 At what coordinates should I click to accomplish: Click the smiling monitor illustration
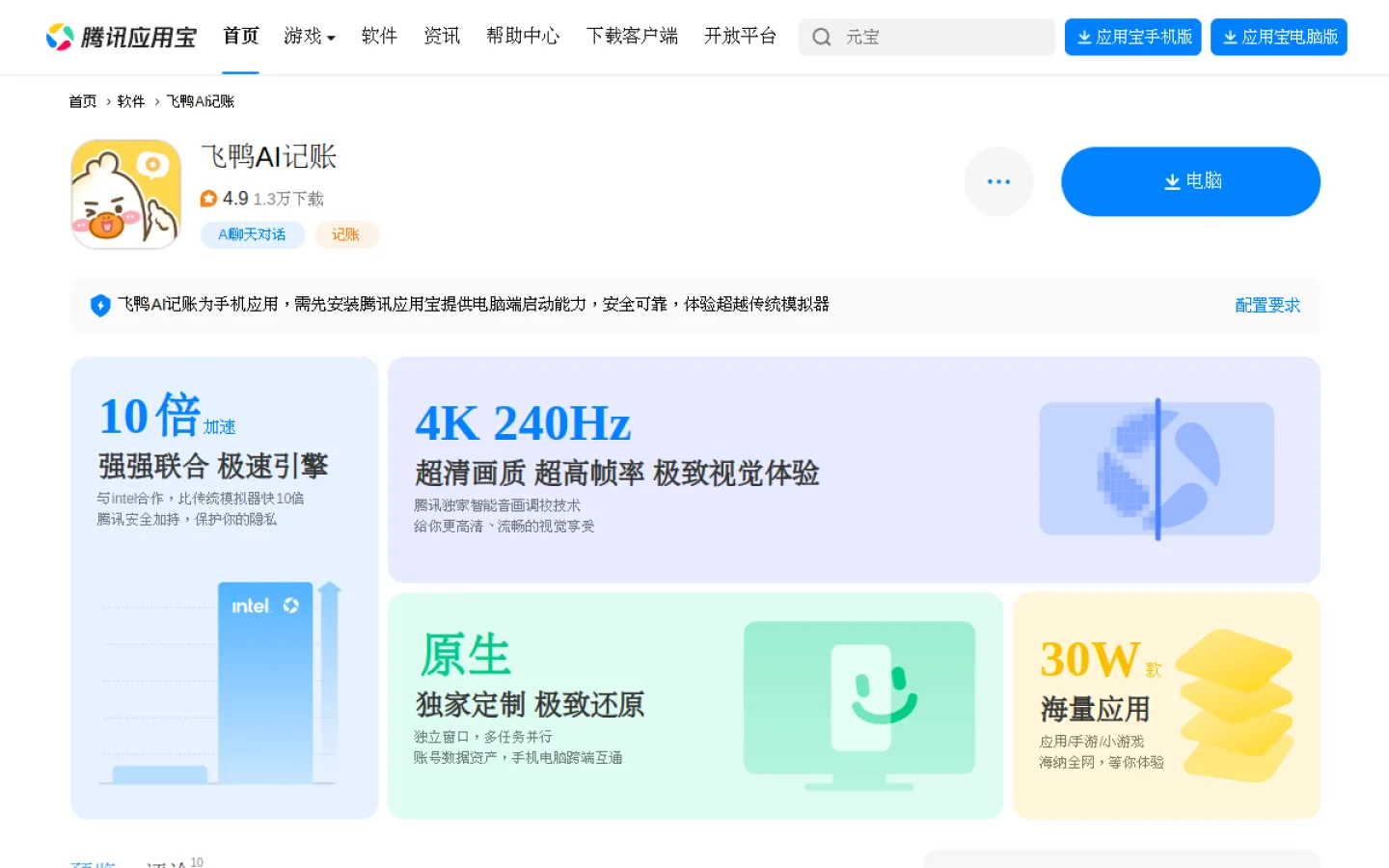coord(859,706)
